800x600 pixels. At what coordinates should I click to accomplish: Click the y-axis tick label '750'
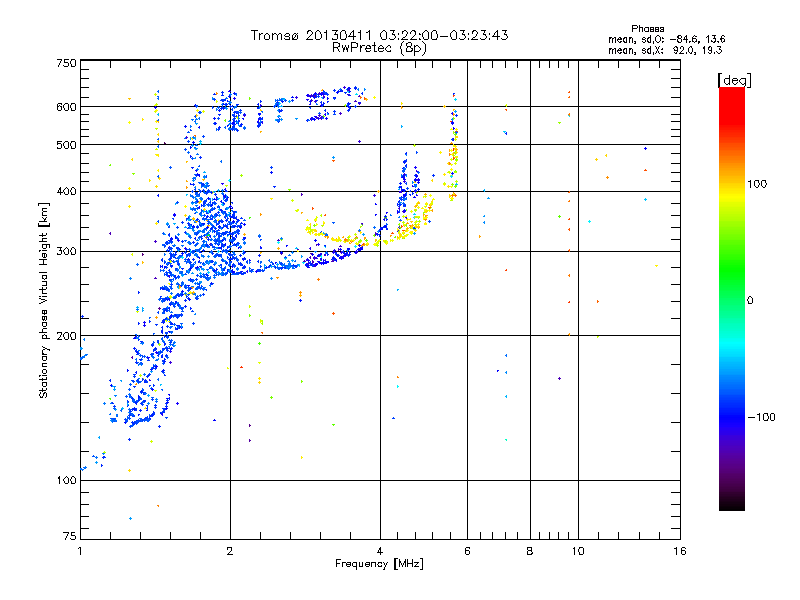(x=67, y=63)
